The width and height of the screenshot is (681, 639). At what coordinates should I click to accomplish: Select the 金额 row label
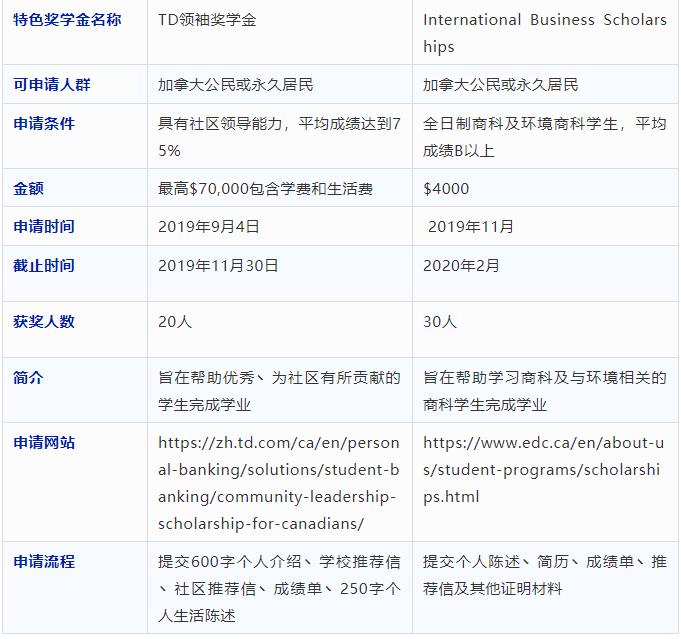[29, 188]
